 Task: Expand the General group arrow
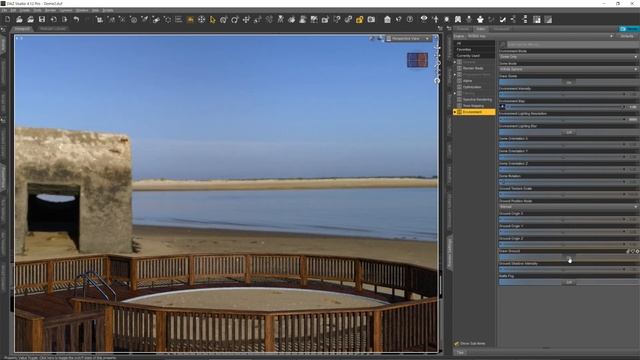[455, 62]
